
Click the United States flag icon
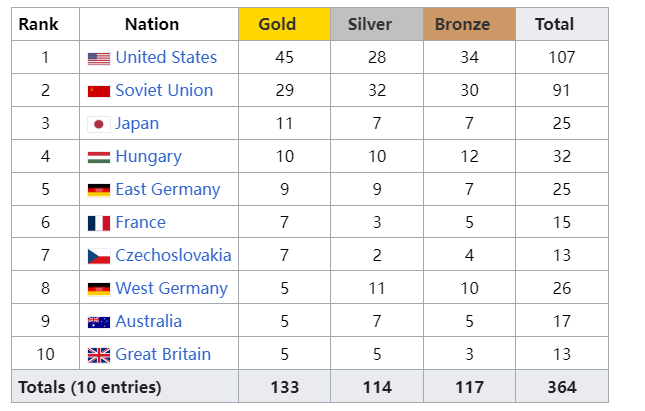(98, 58)
